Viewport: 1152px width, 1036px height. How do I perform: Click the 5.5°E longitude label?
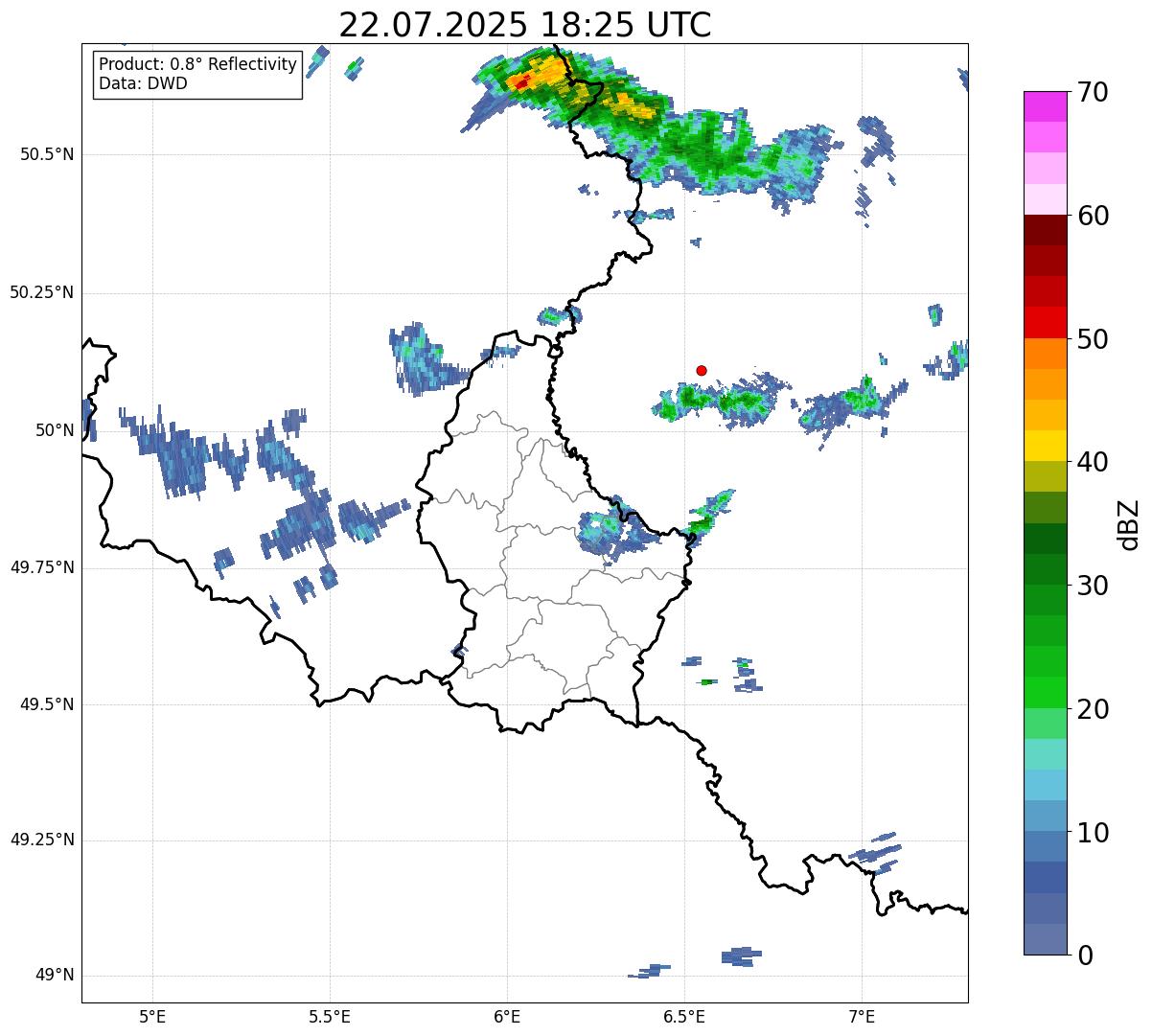(330, 1016)
